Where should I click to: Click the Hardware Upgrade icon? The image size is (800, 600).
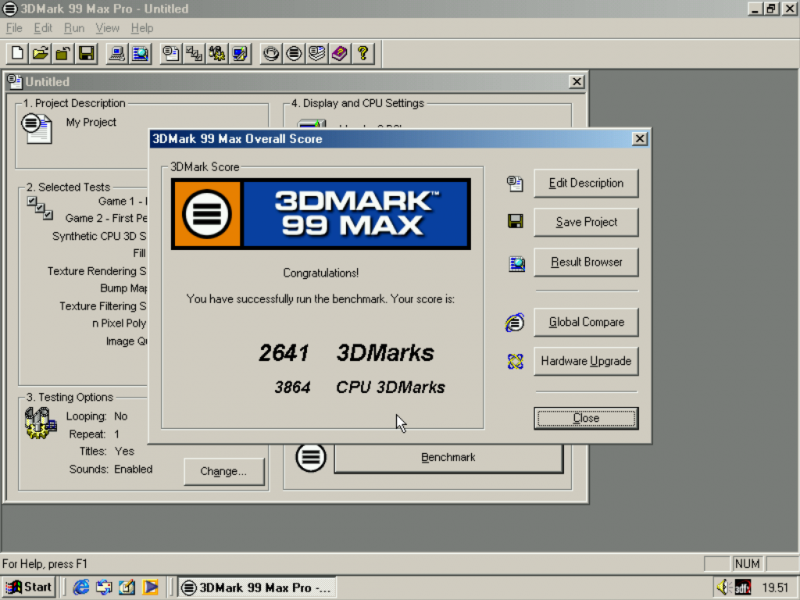(x=515, y=361)
